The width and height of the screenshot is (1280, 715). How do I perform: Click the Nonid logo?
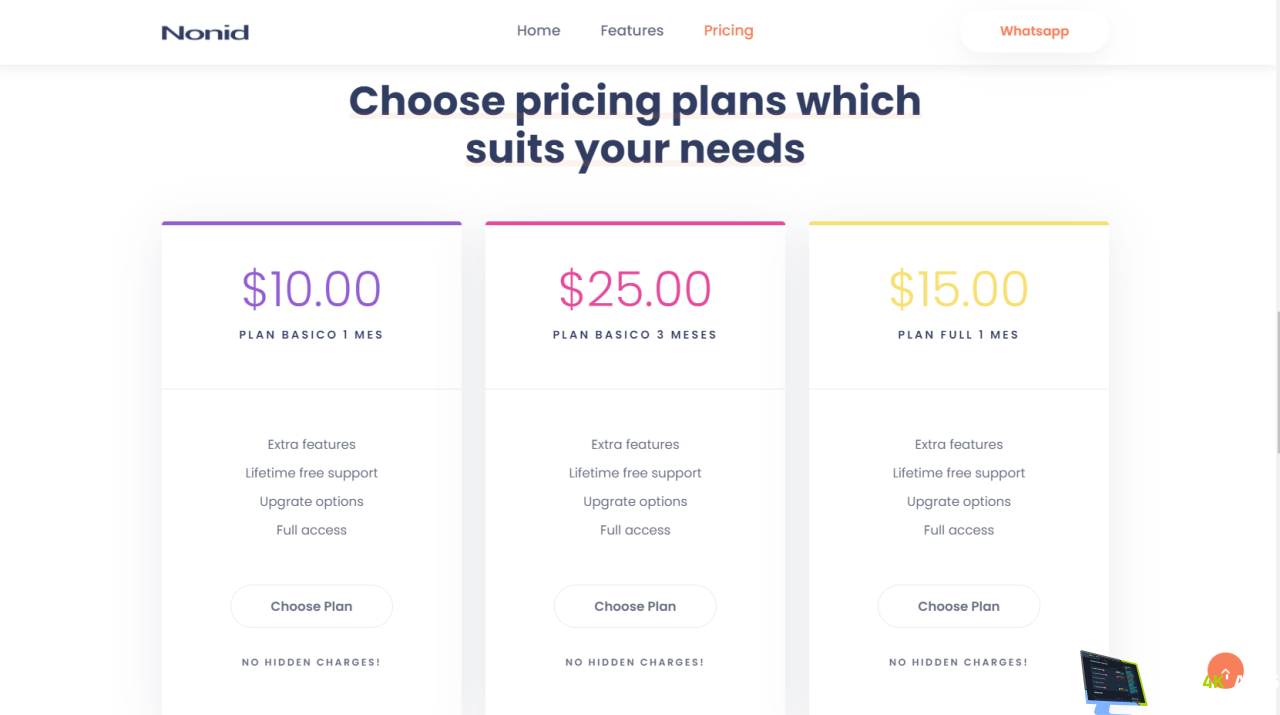(205, 32)
